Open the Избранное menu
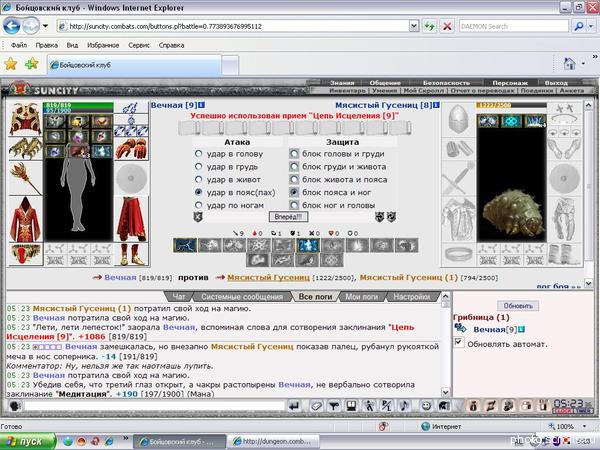 (103, 45)
